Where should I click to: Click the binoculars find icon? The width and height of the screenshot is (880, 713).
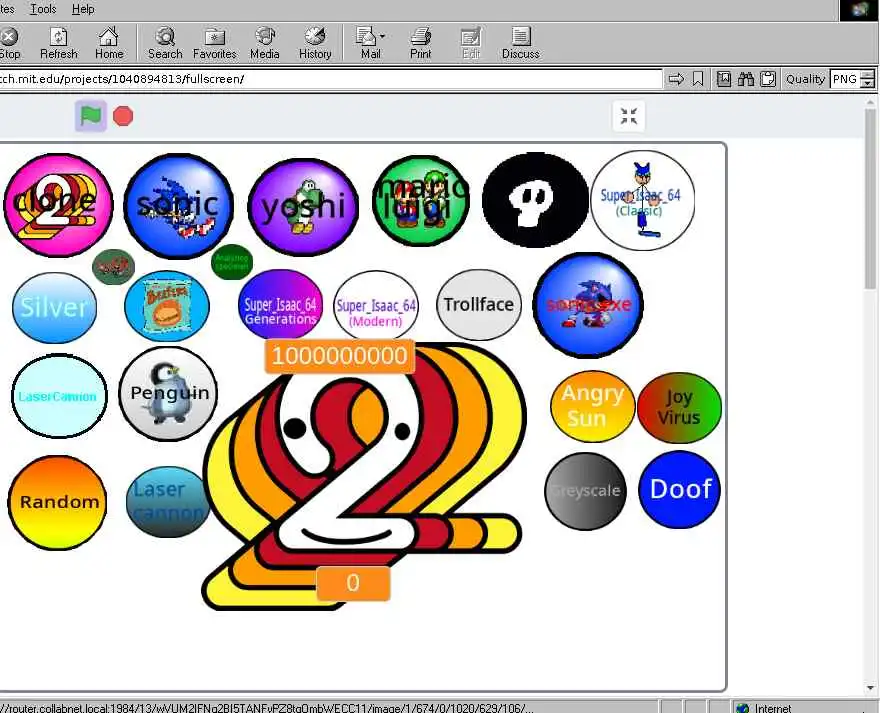[x=746, y=79]
